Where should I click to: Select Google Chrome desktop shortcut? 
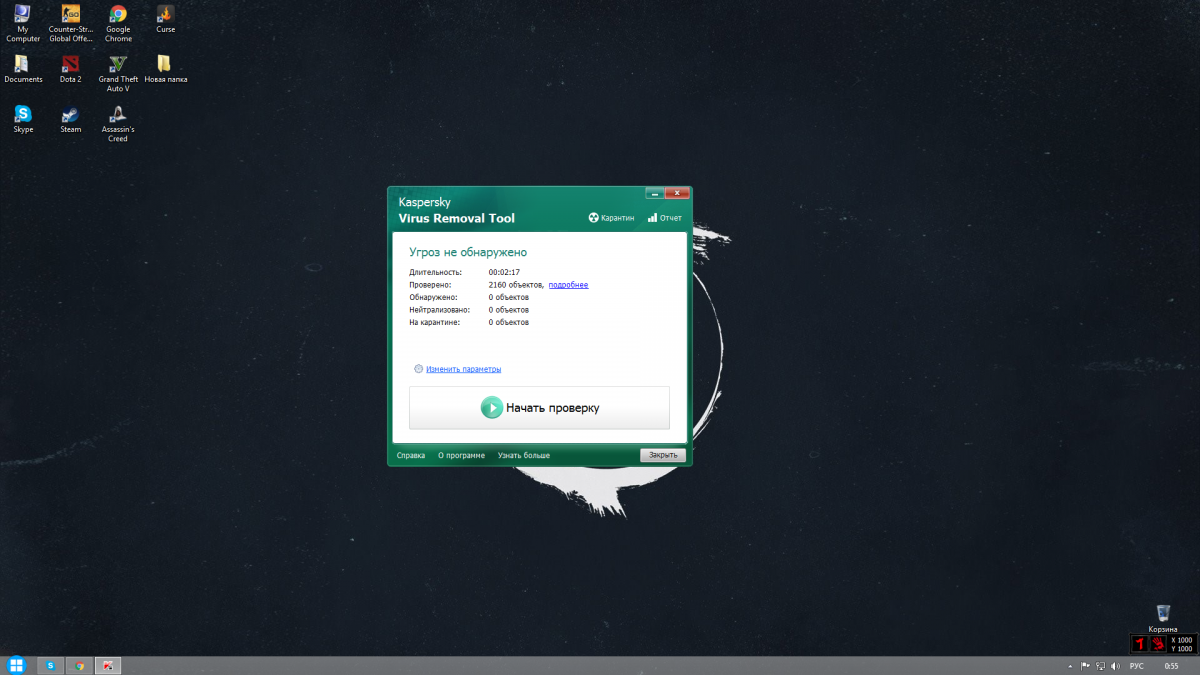point(118,24)
